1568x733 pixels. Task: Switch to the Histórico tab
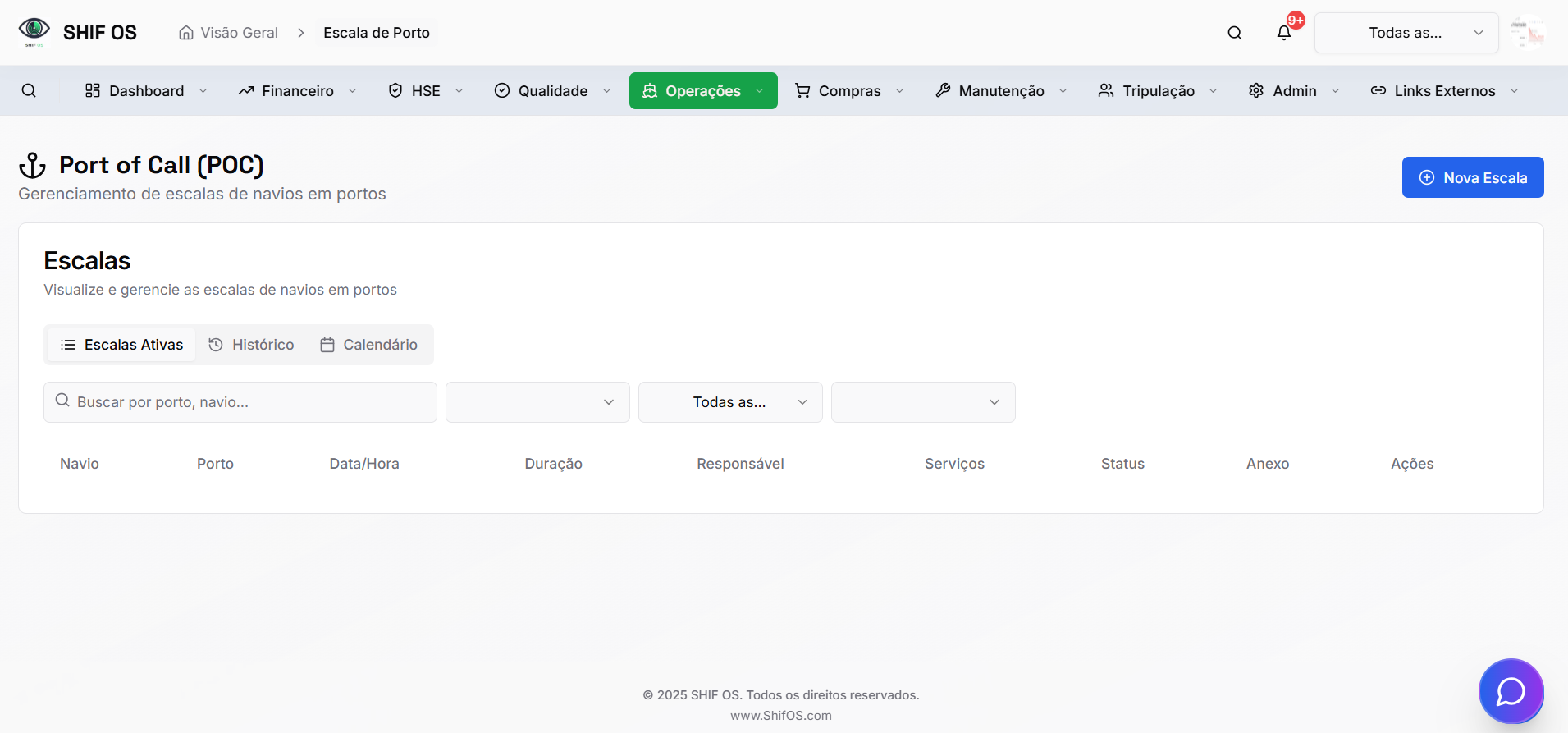(x=252, y=345)
